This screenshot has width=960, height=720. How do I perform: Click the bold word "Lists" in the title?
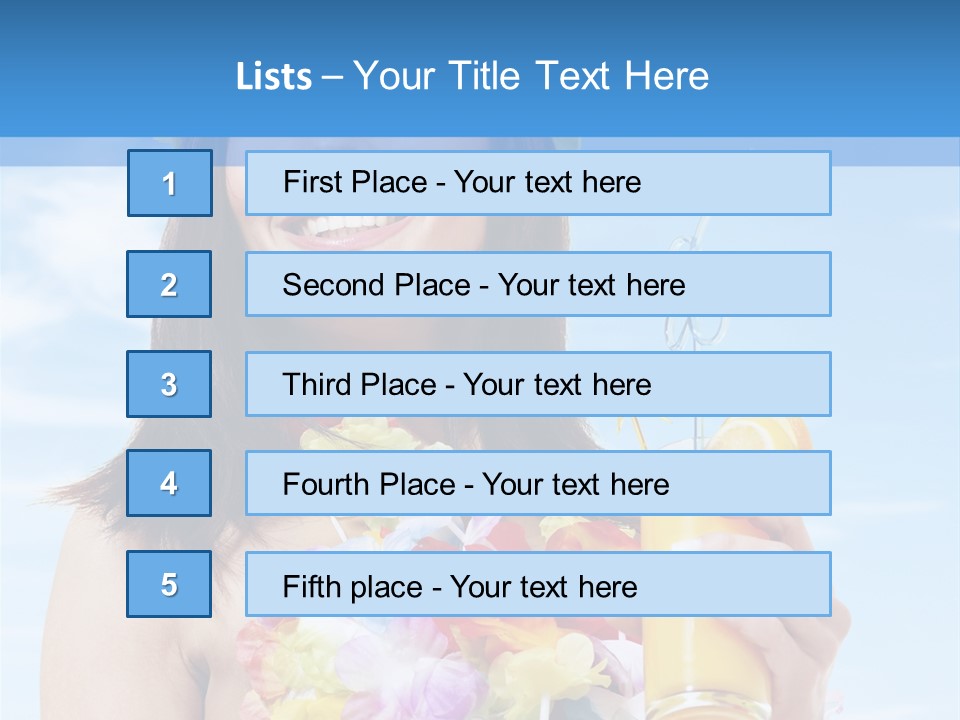(273, 77)
